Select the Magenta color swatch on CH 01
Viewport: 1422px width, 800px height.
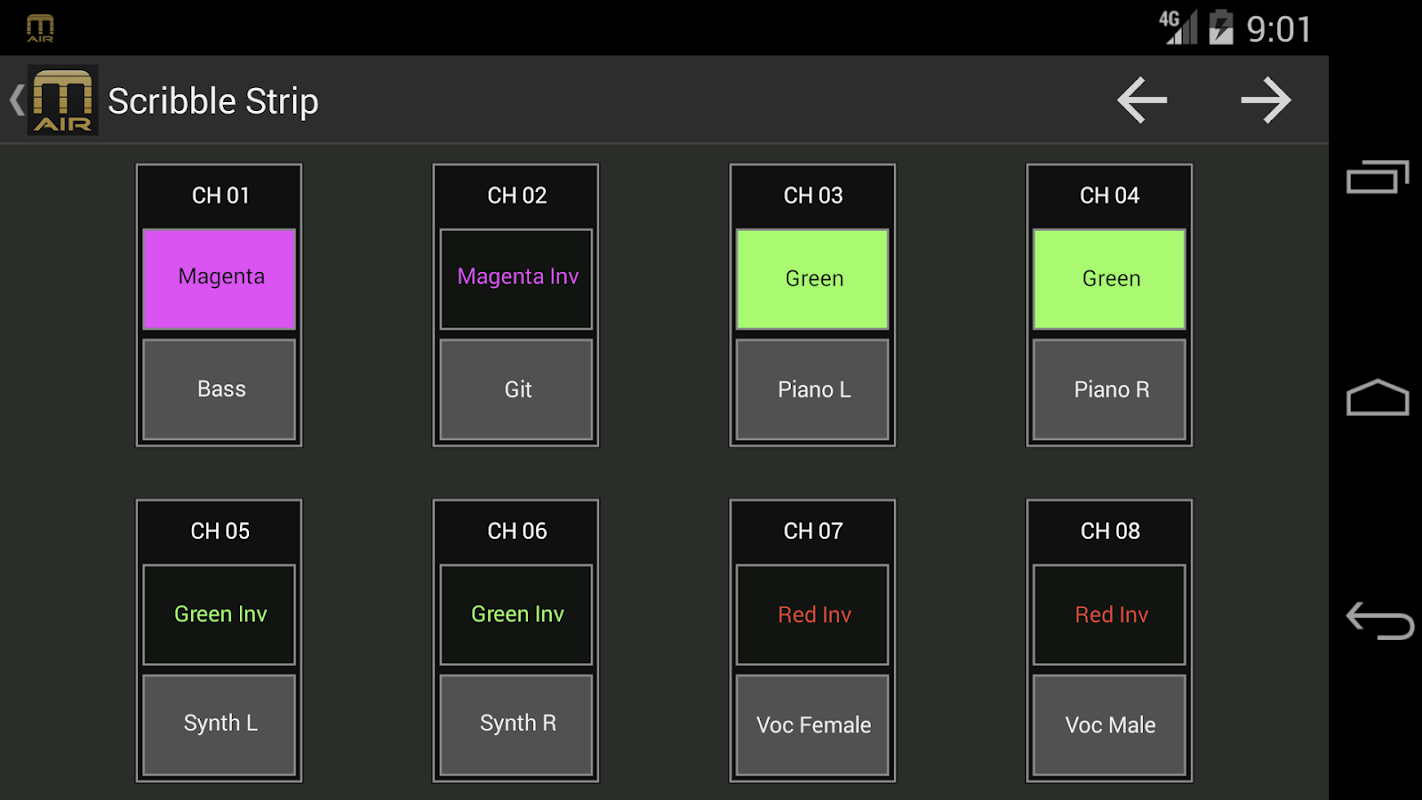[219, 279]
